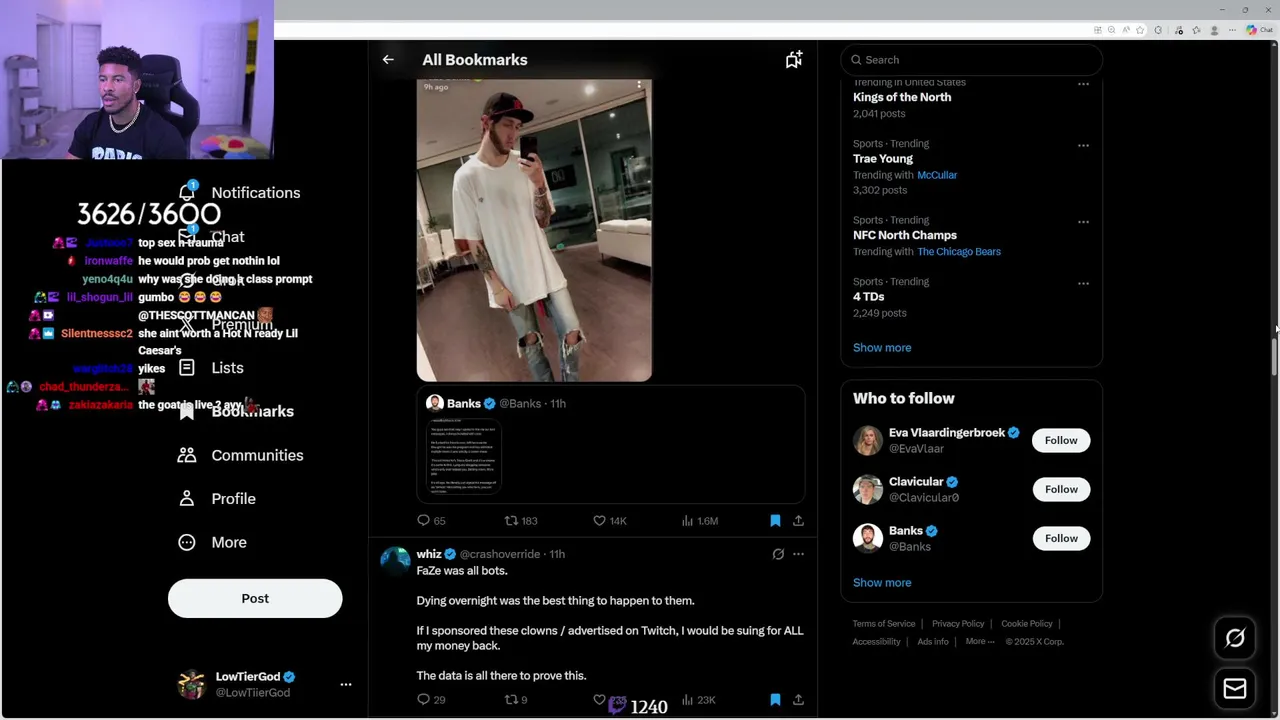Focus the Search field
This screenshot has height=720, width=1280.
pos(971,60)
